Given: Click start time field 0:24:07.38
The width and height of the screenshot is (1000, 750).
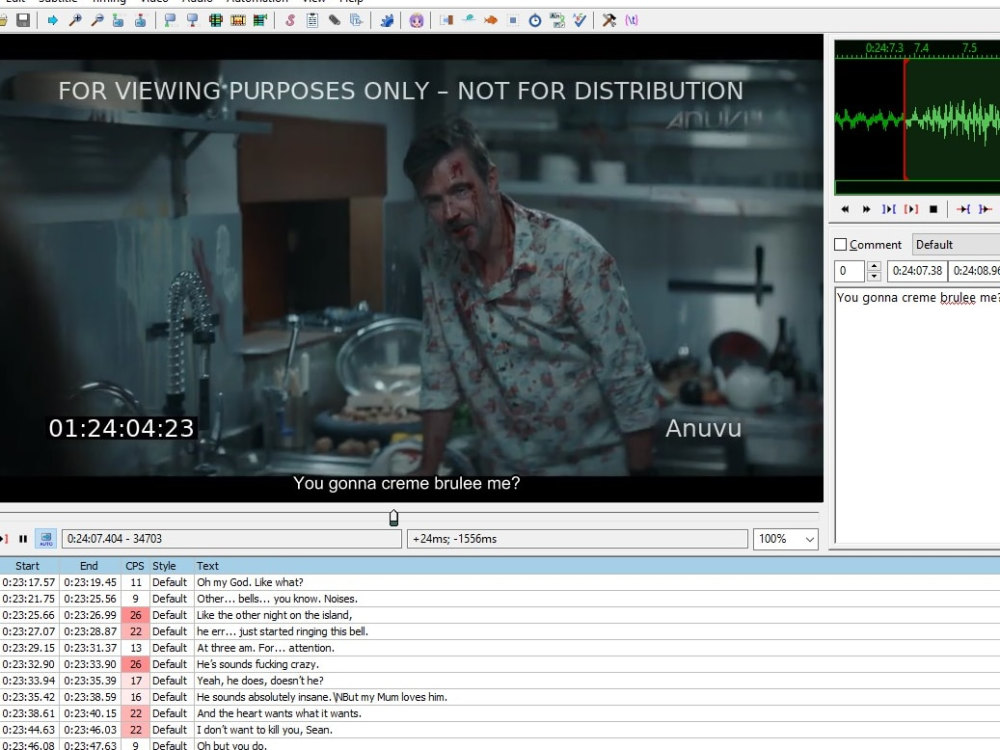Looking at the screenshot, I should 916,271.
